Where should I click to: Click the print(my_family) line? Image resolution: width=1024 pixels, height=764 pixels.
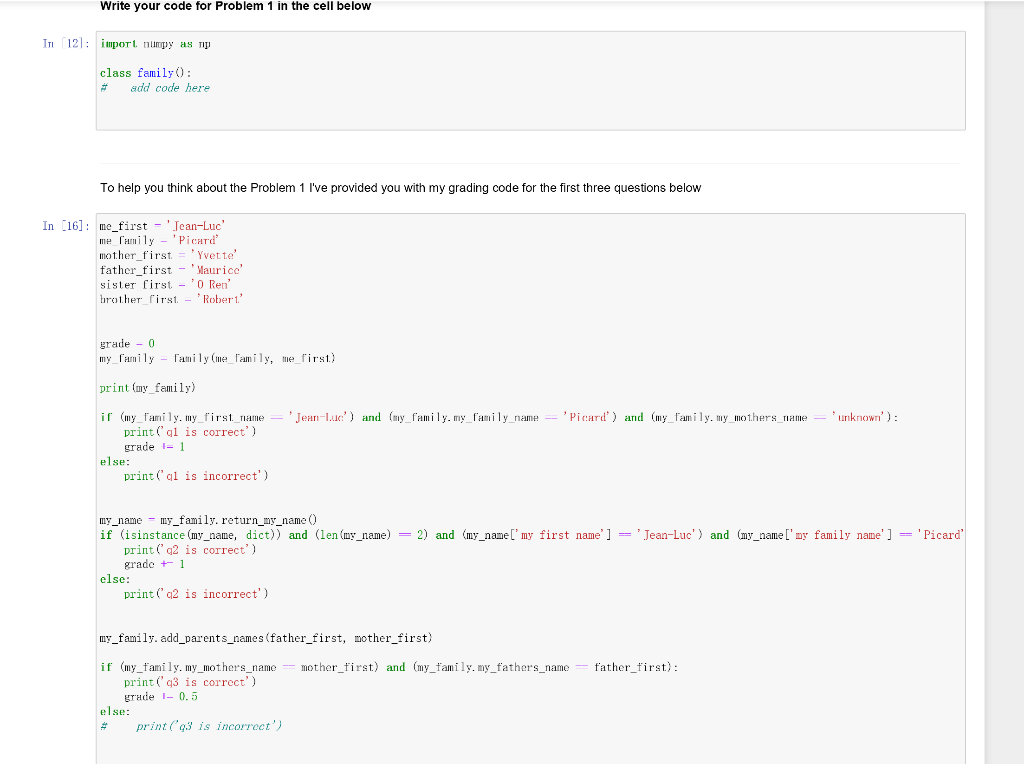point(148,388)
